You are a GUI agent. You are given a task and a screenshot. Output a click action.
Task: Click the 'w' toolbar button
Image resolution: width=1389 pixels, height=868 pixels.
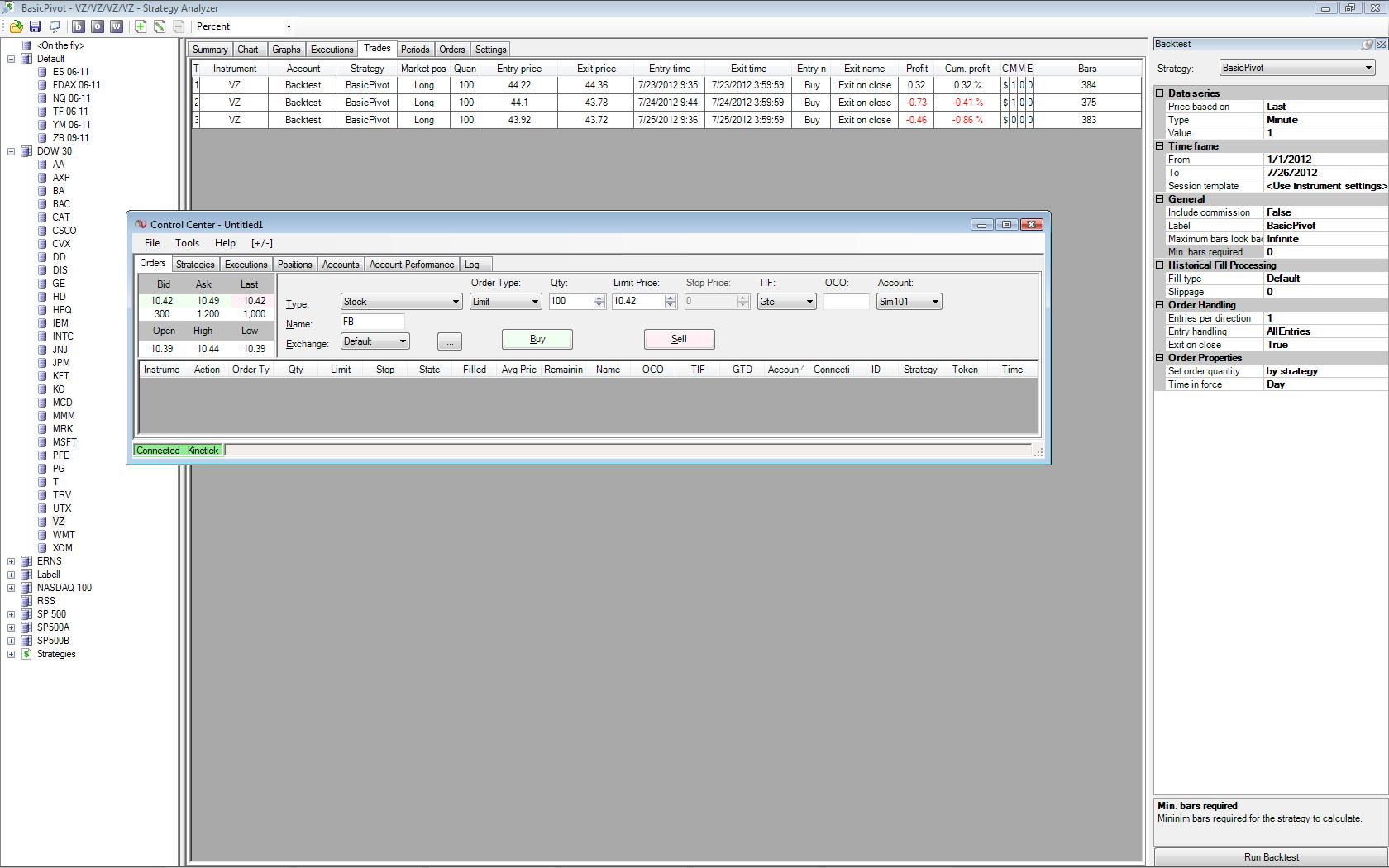pos(117,26)
